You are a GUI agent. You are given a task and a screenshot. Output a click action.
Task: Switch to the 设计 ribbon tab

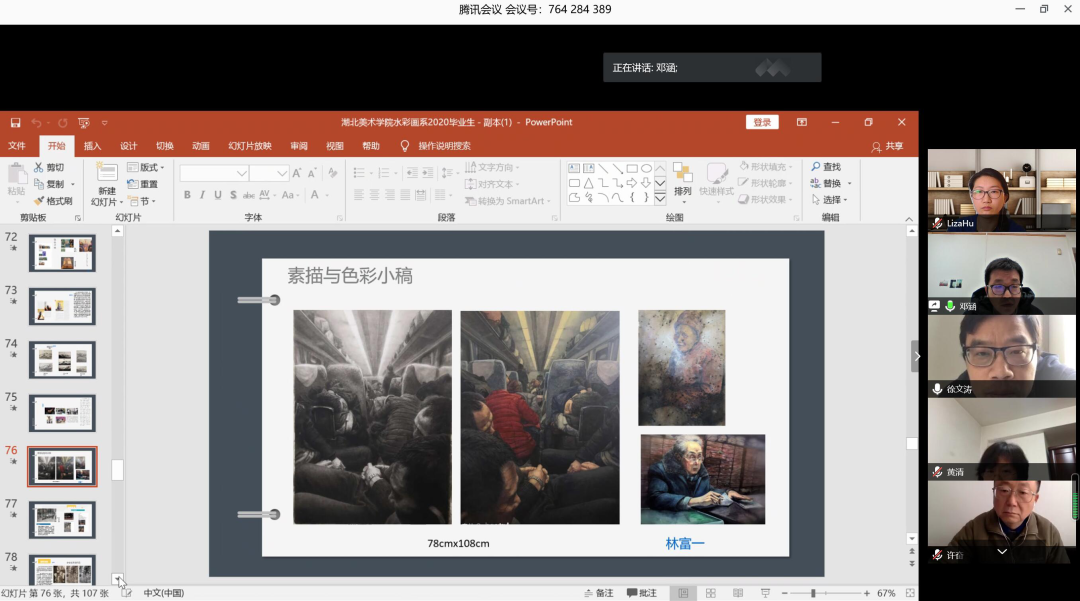(129, 146)
